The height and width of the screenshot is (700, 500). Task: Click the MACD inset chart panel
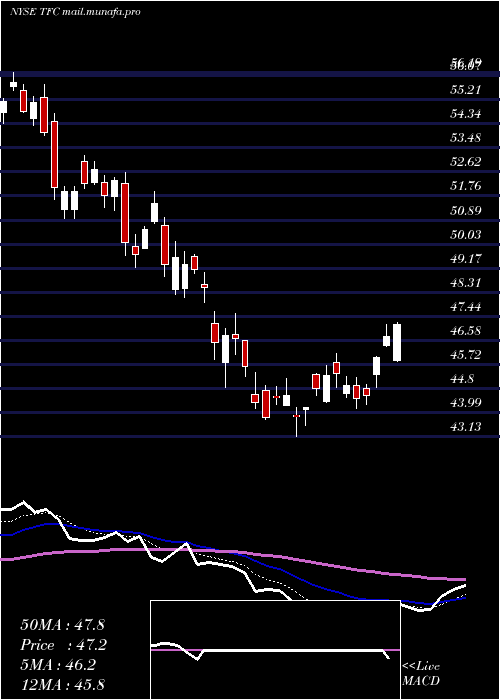[275, 650]
